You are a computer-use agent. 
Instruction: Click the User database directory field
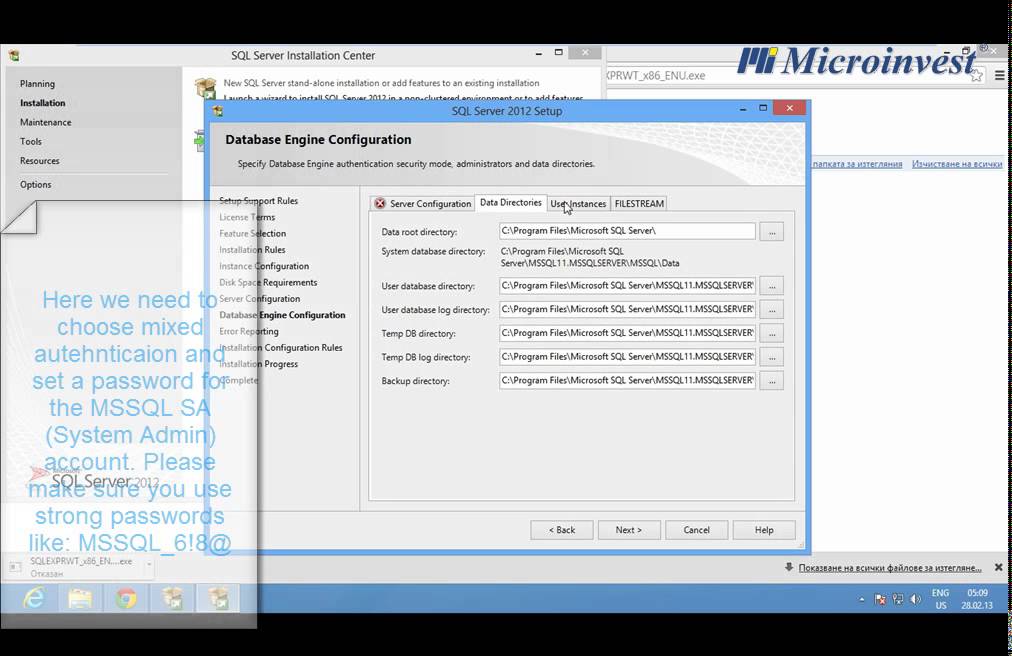(627, 285)
